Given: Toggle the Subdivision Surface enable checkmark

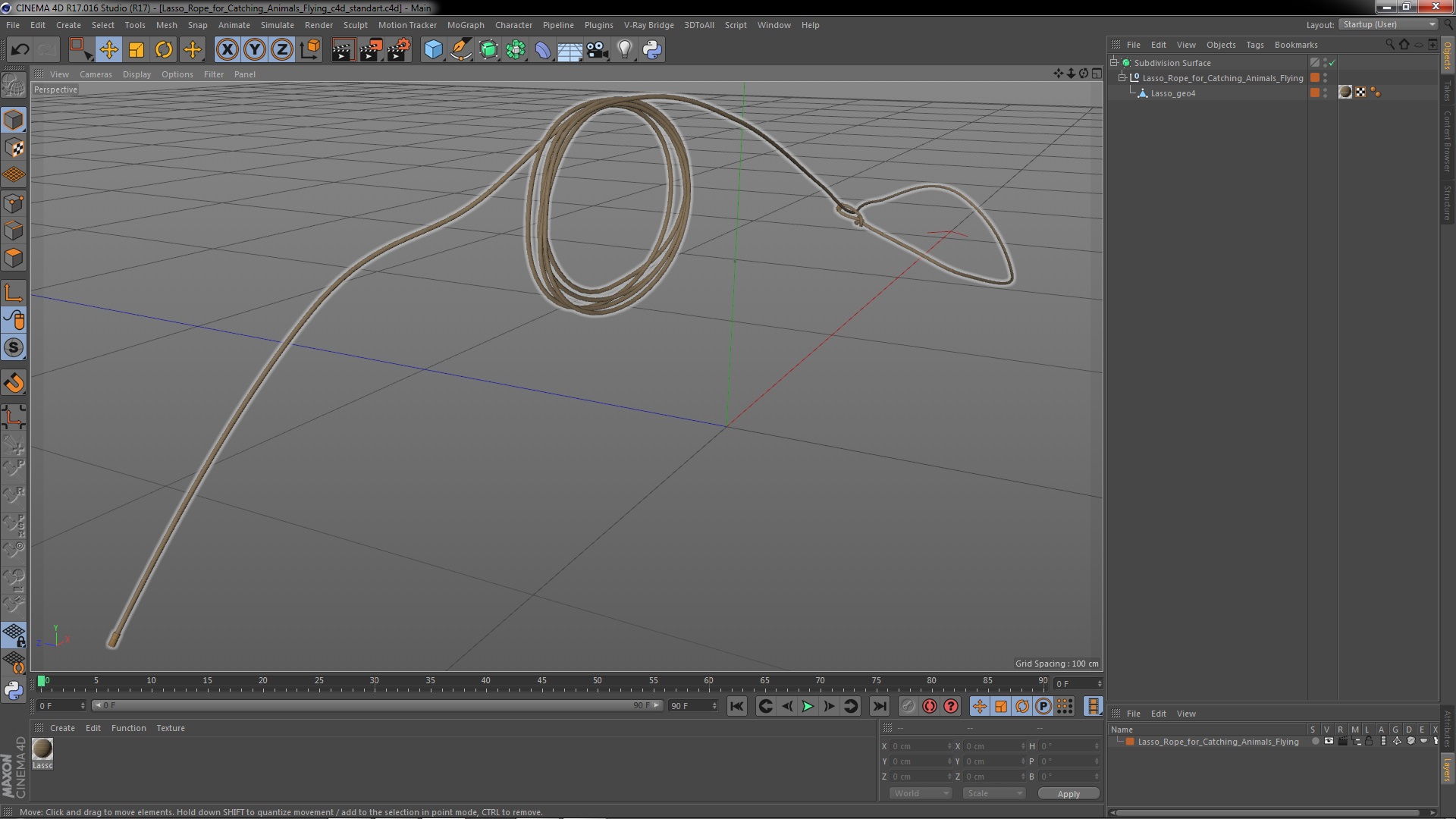Looking at the screenshot, I should tap(1332, 63).
